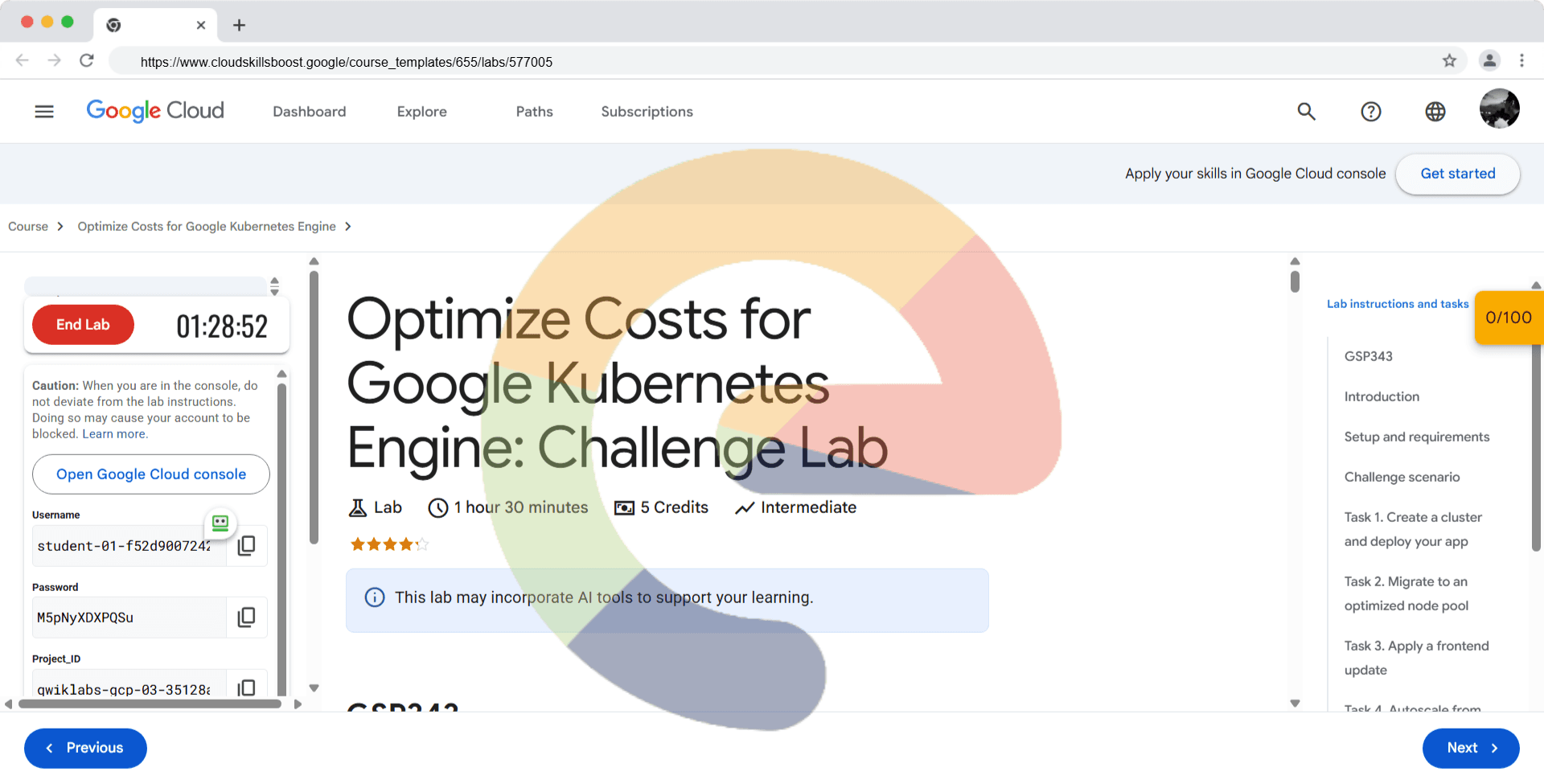Image resolution: width=1544 pixels, height=784 pixels.
Task: Go forward in browser history
Action: (x=54, y=60)
